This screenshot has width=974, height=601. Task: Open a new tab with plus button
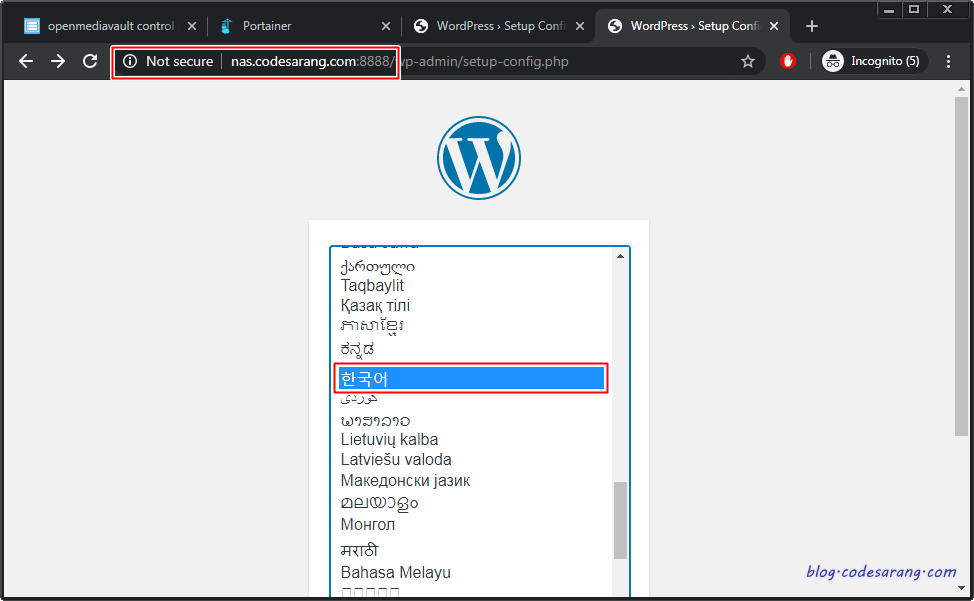[811, 26]
